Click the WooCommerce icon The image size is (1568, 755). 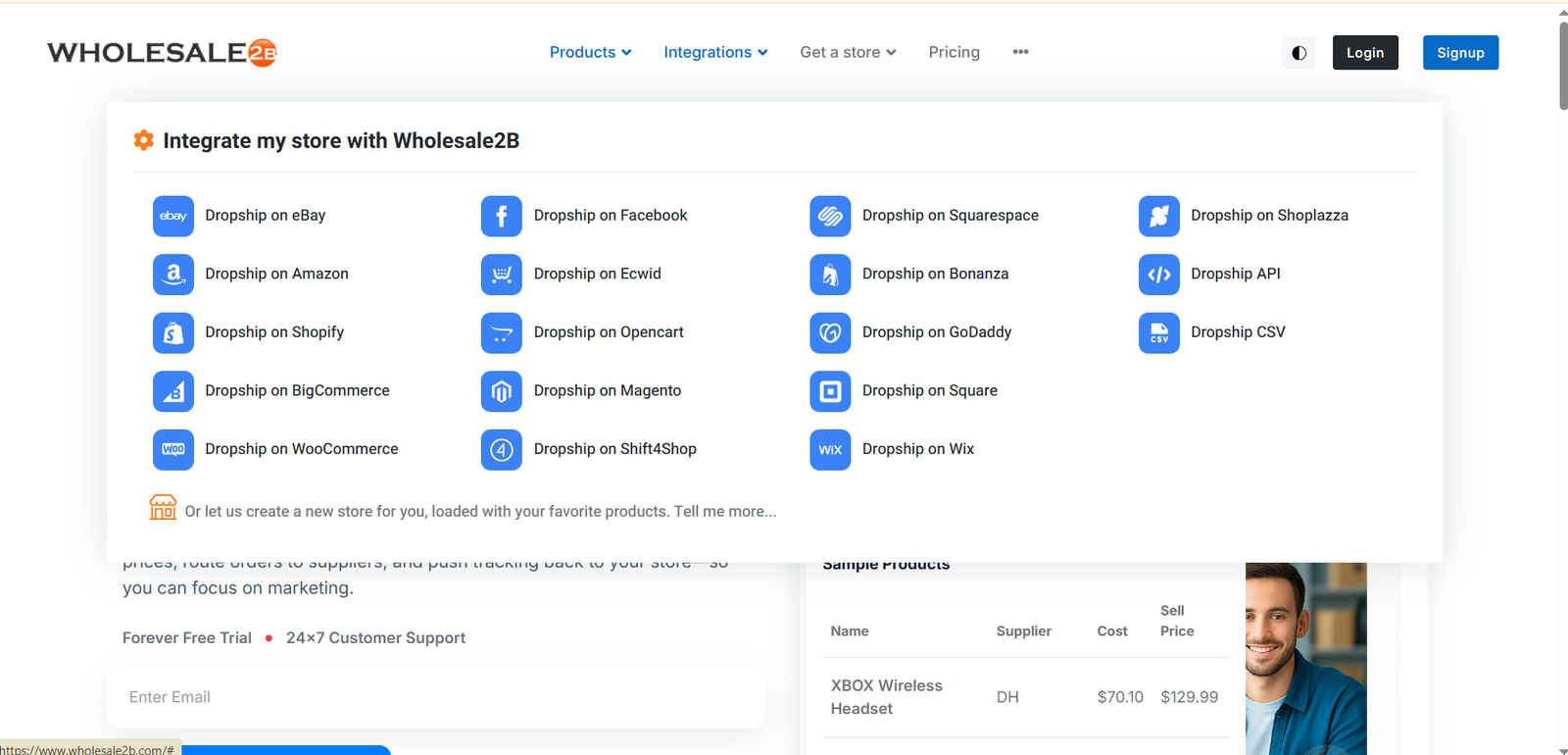[x=173, y=449]
